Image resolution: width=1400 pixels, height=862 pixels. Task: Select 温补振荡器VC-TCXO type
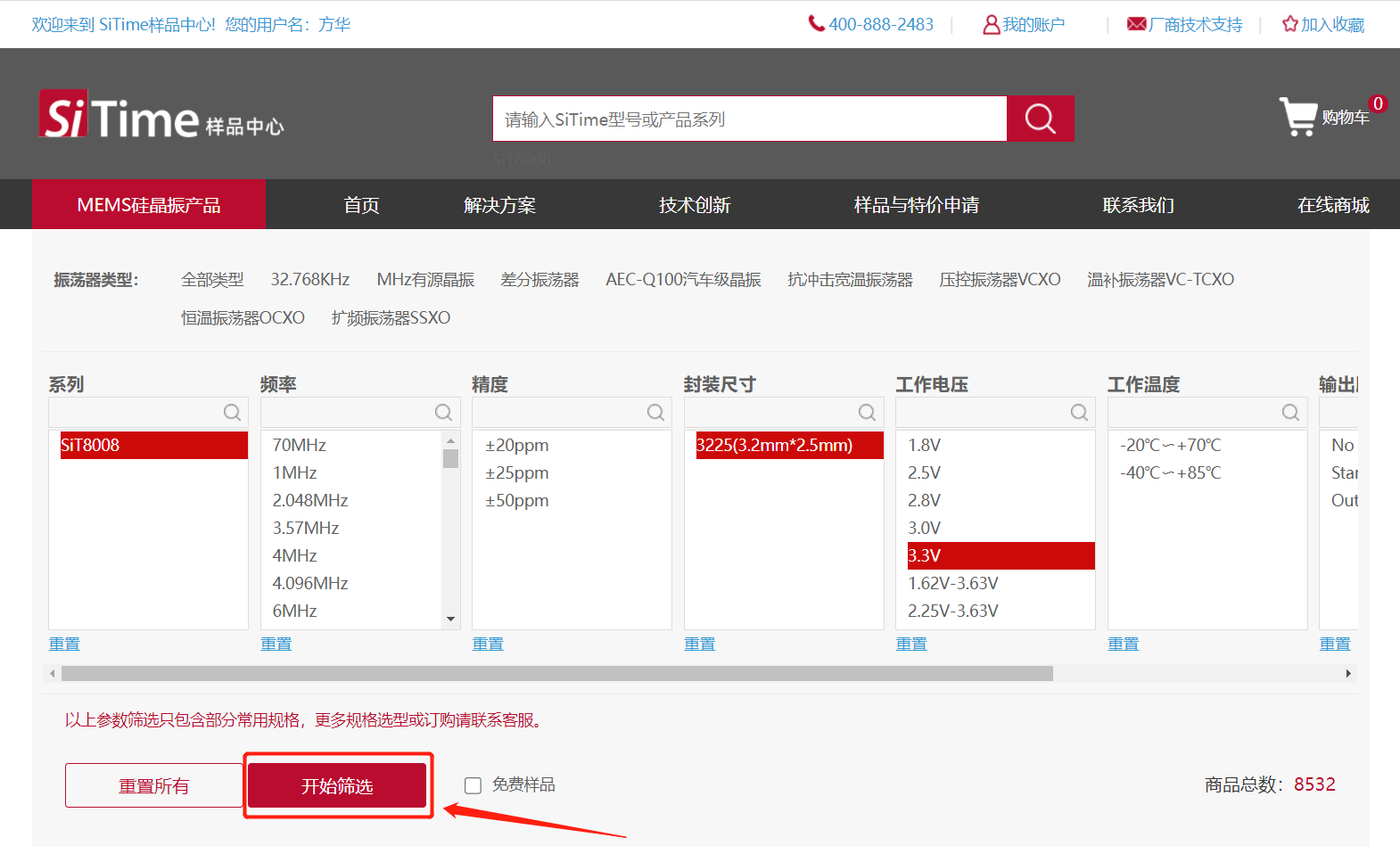coord(1160,280)
